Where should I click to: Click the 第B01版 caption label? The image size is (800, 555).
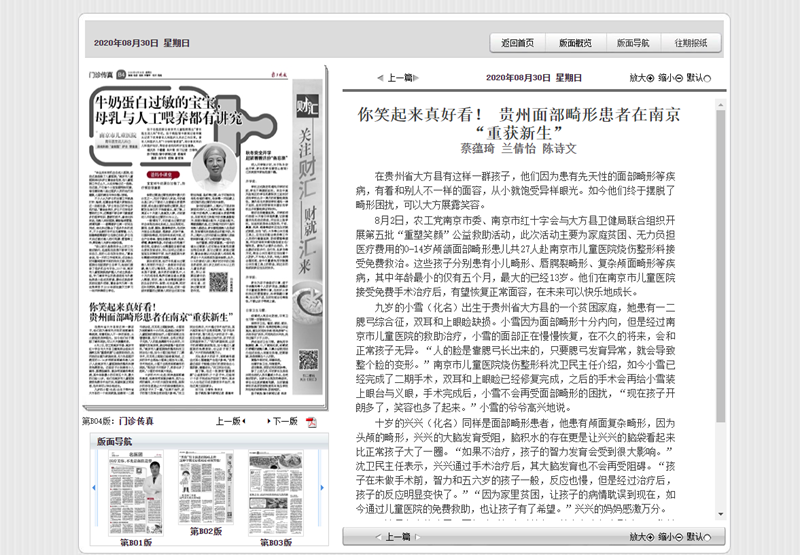point(136,542)
